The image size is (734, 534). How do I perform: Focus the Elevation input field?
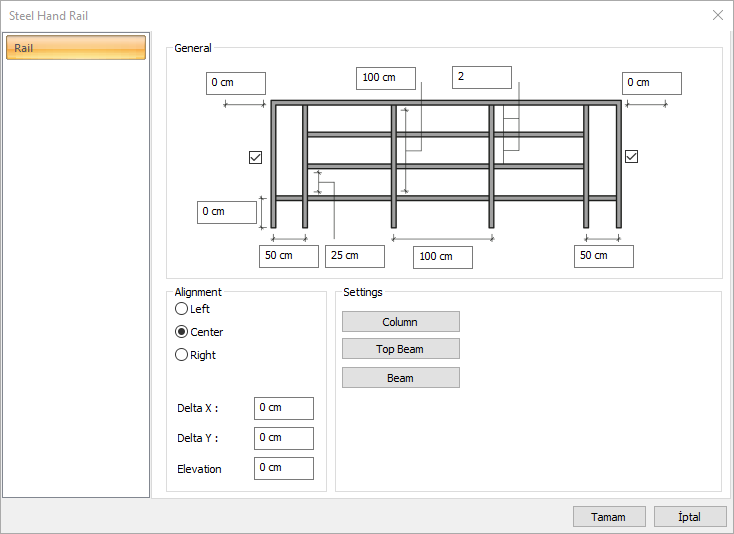tap(283, 468)
